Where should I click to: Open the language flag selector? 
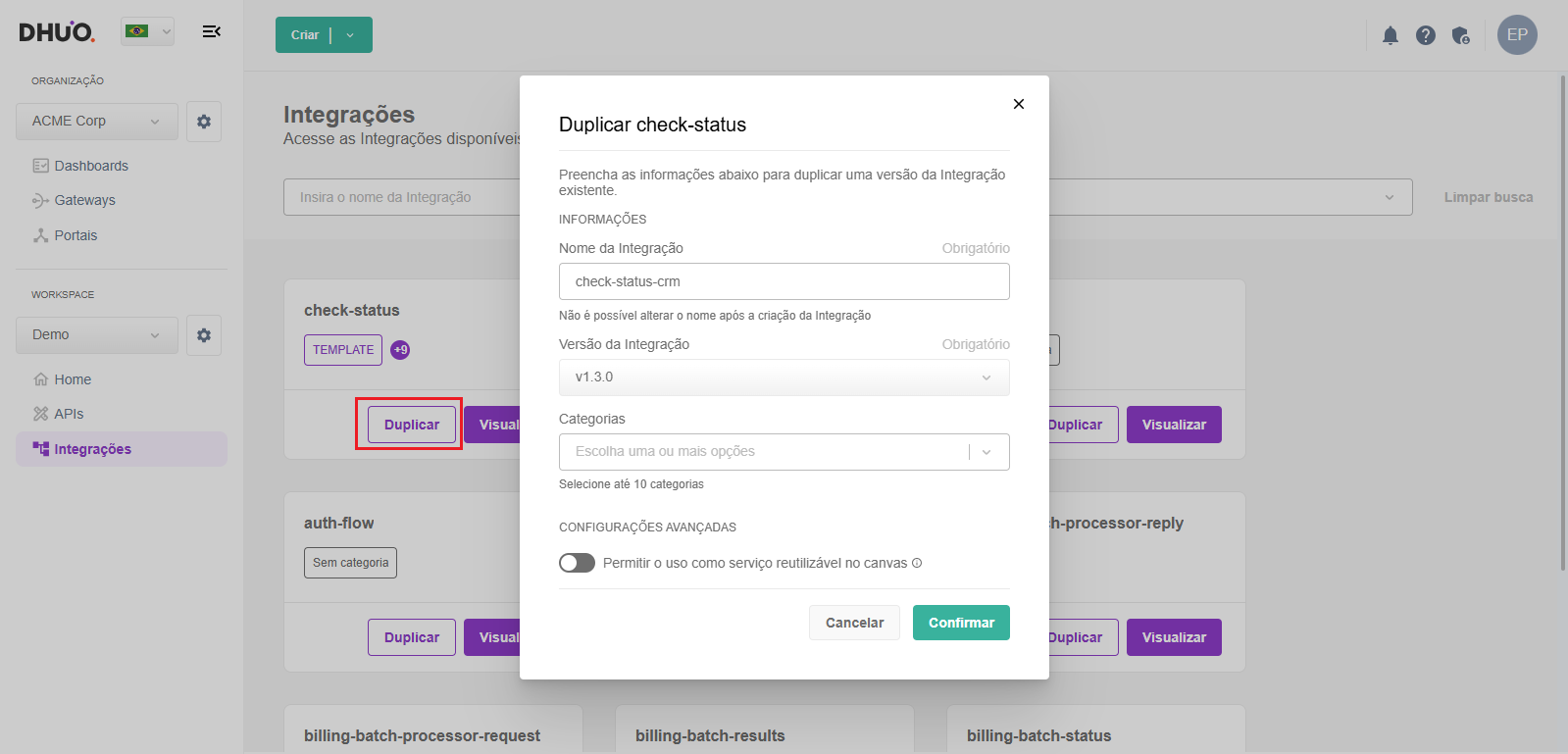click(147, 31)
